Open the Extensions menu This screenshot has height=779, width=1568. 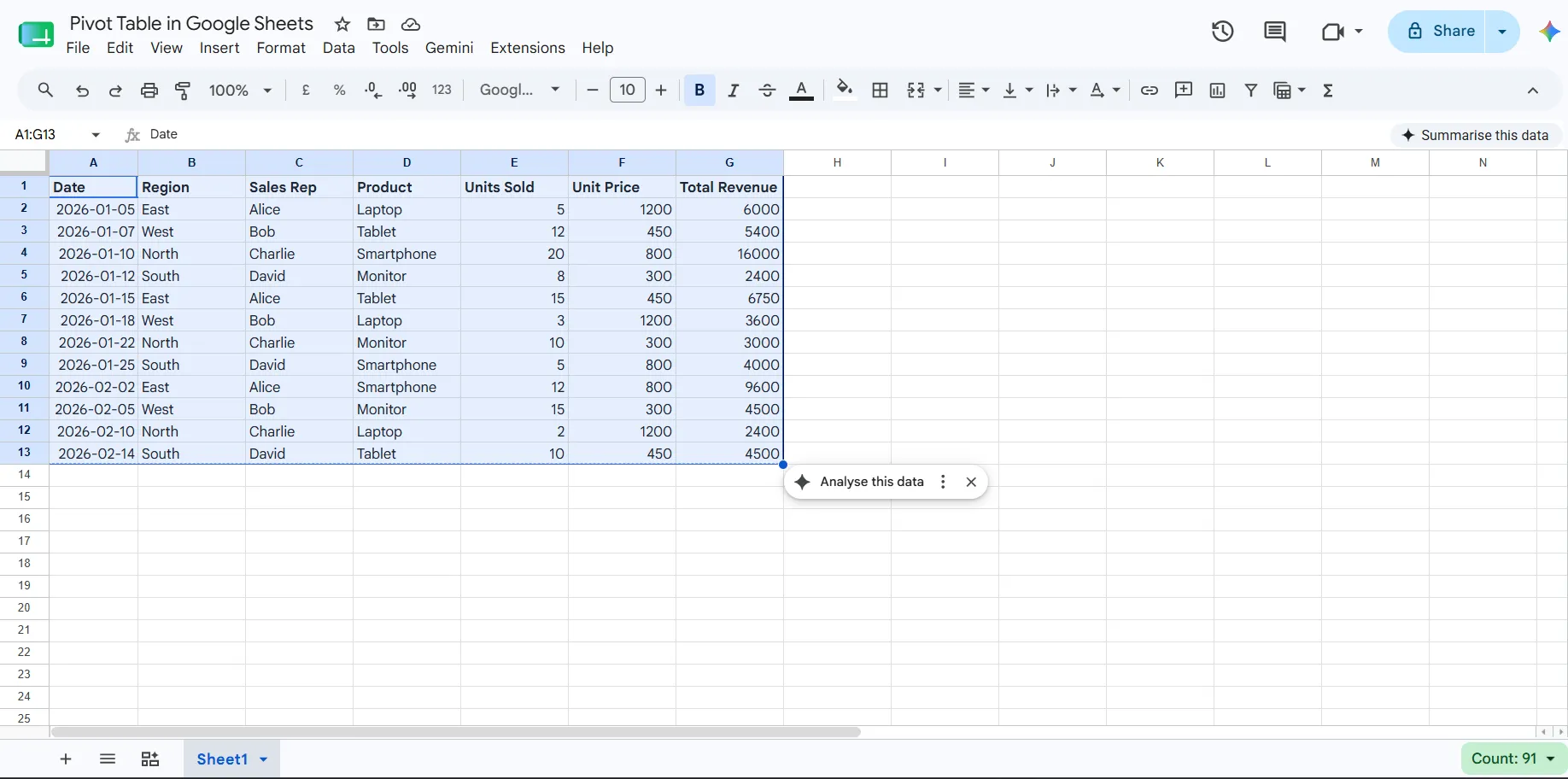coord(528,48)
